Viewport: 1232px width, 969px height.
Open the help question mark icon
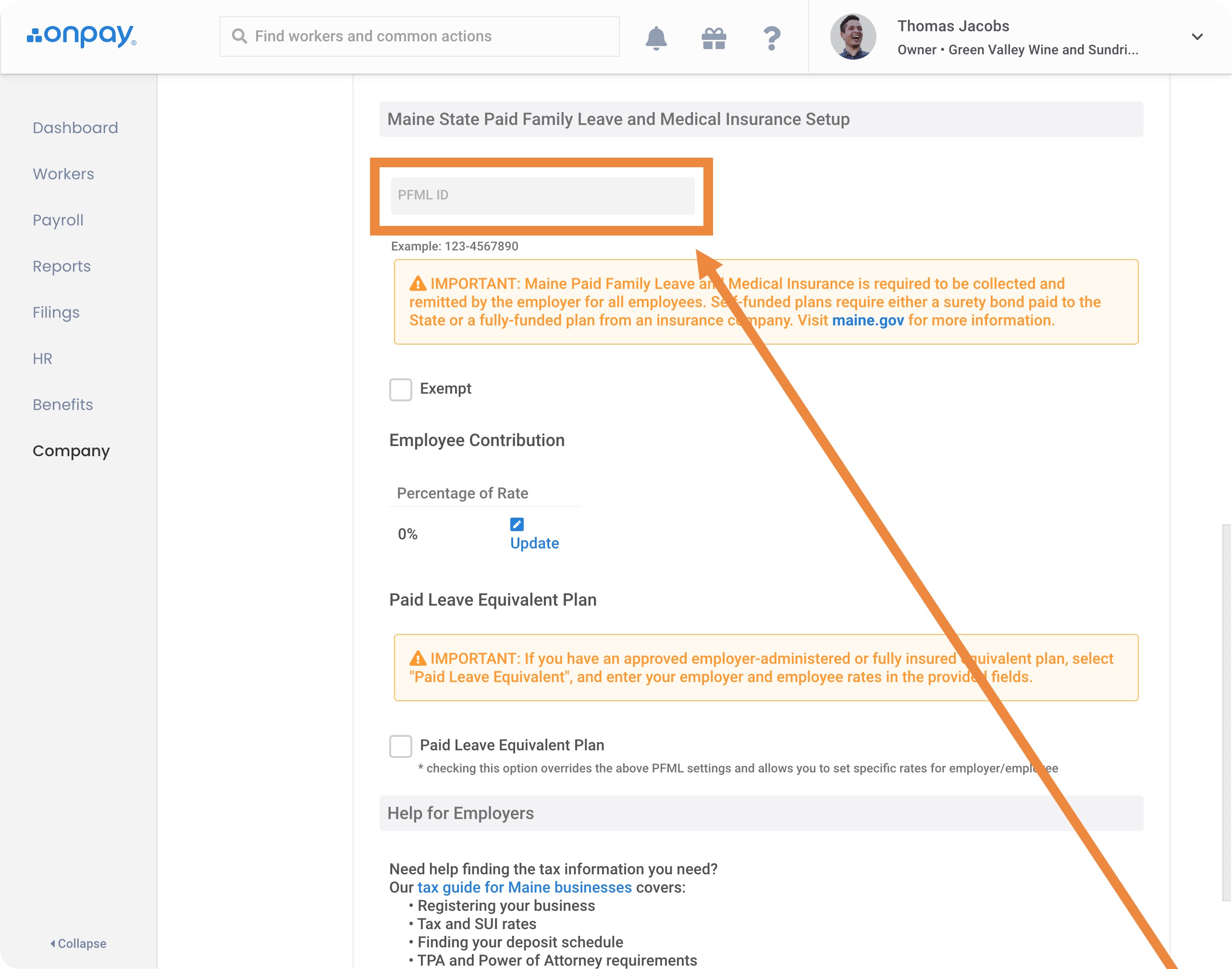point(771,38)
